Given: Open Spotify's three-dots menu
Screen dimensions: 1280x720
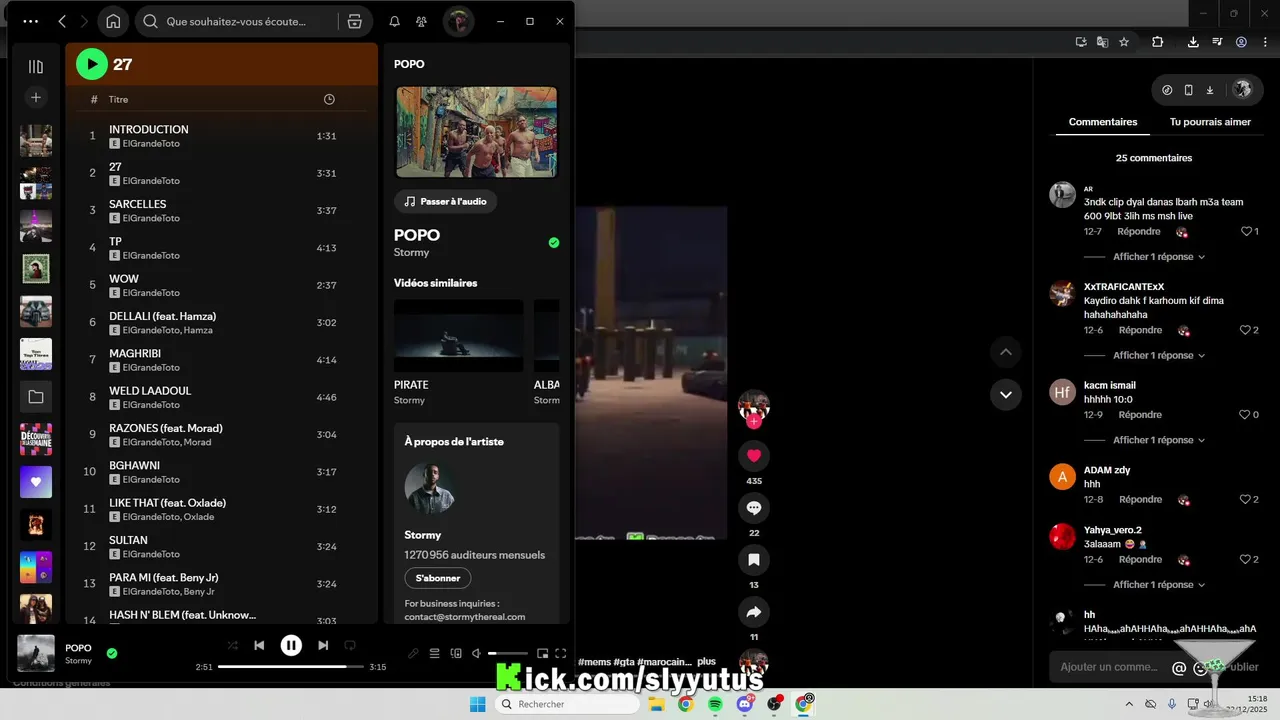Looking at the screenshot, I should point(31,21).
